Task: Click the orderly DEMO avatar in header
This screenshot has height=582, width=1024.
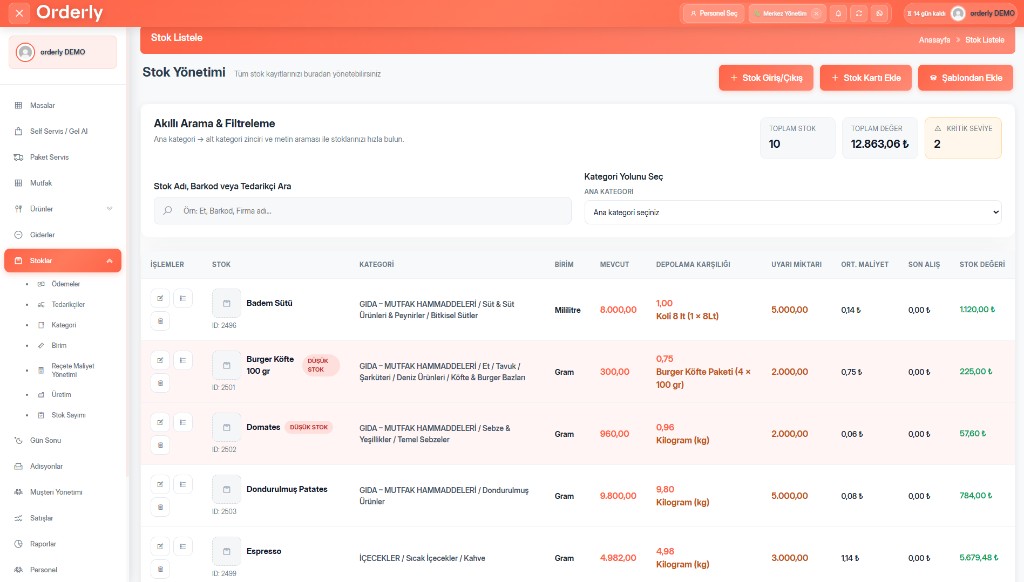Action: (x=958, y=13)
